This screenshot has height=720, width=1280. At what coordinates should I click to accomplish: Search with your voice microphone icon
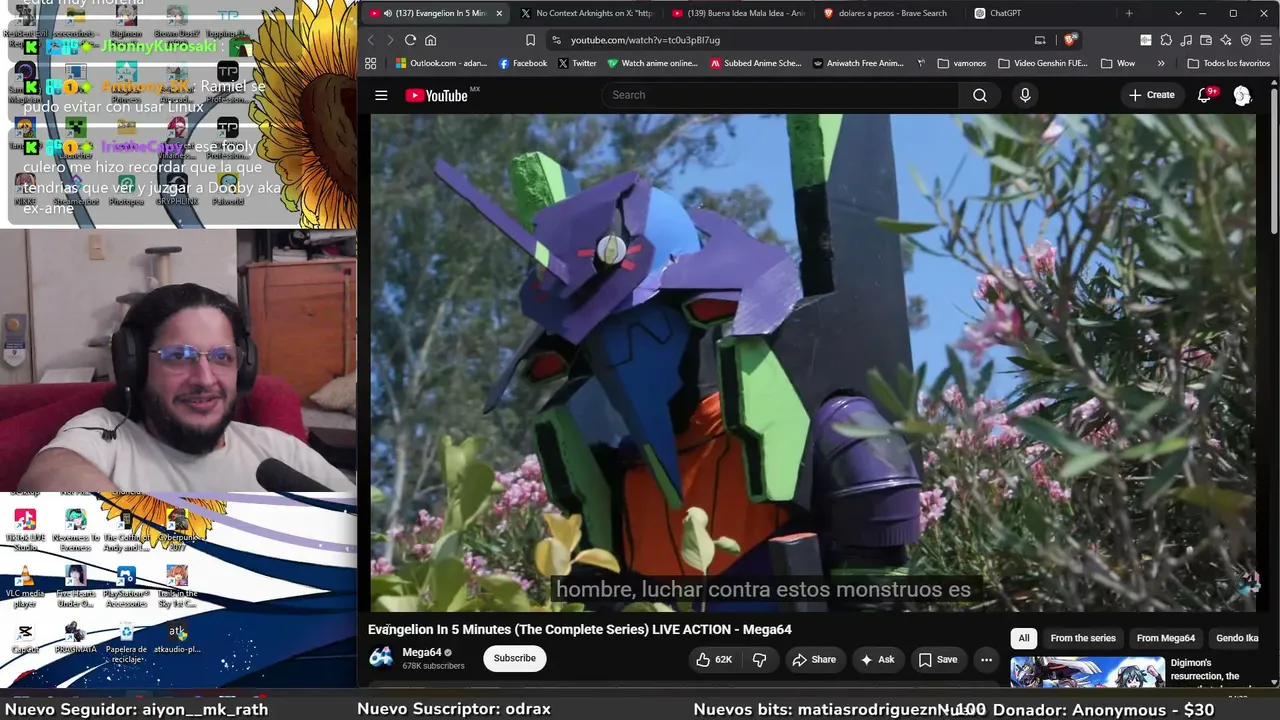[x=1025, y=95]
